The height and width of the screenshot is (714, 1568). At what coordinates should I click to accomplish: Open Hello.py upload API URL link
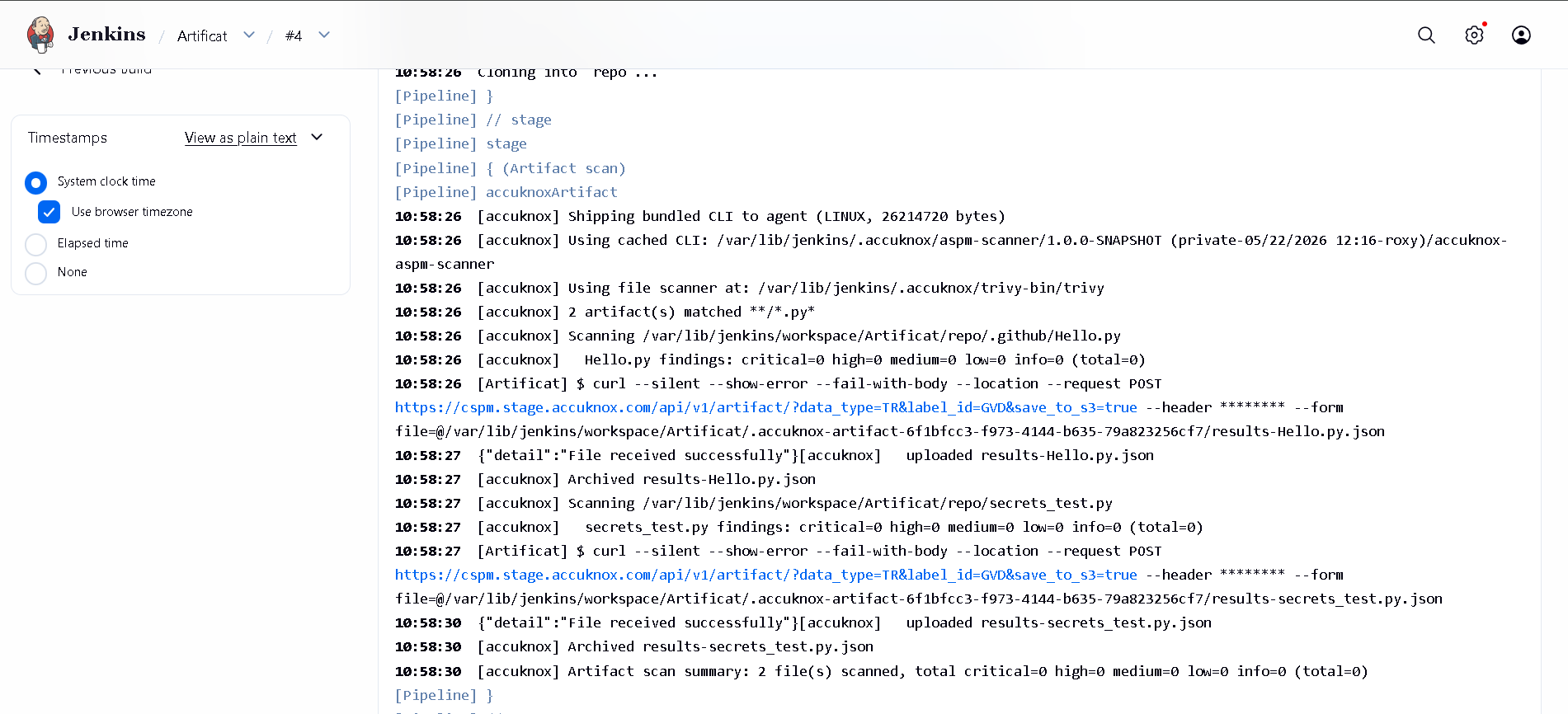click(765, 407)
